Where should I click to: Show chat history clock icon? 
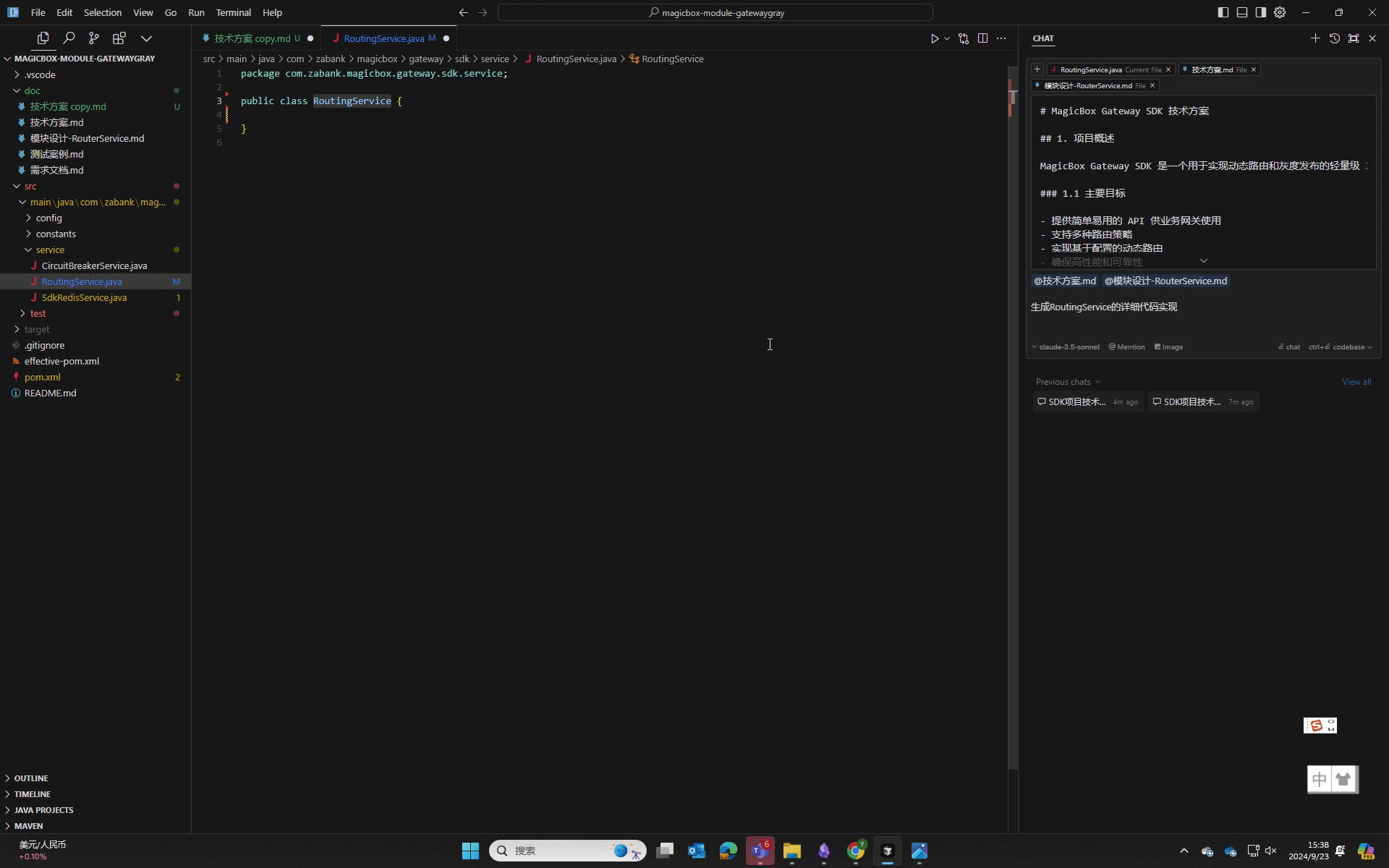[1335, 38]
